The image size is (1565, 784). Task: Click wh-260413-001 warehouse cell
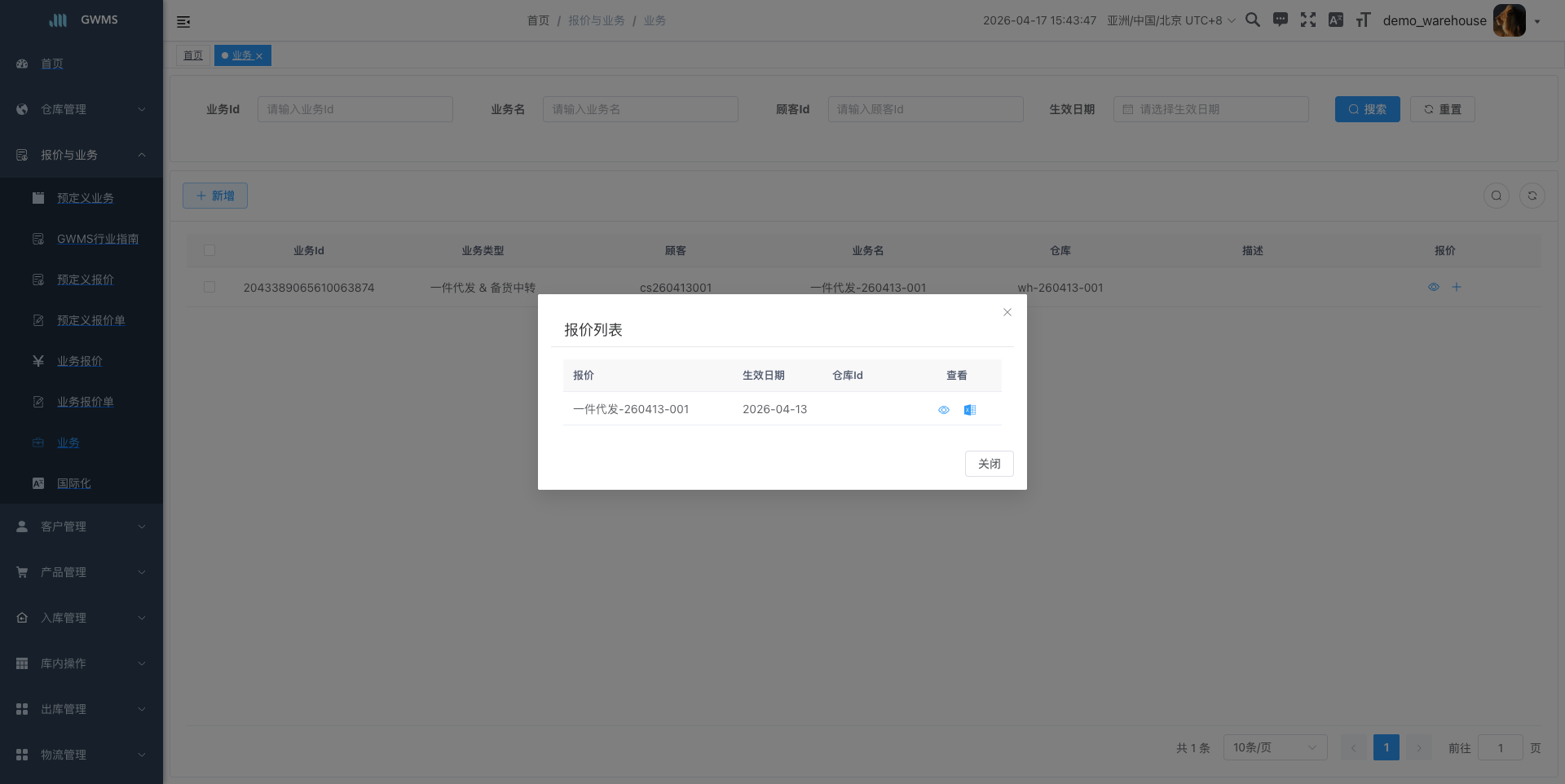pyautogui.click(x=1060, y=288)
